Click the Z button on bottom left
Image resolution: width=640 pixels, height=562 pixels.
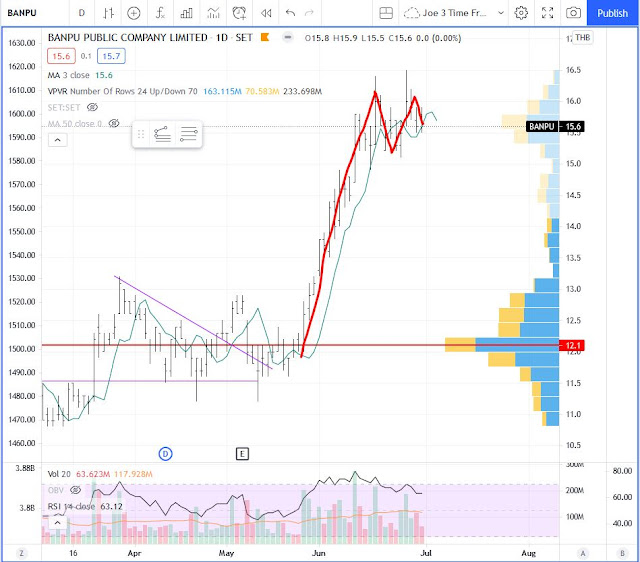pyautogui.click(x=21, y=553)
